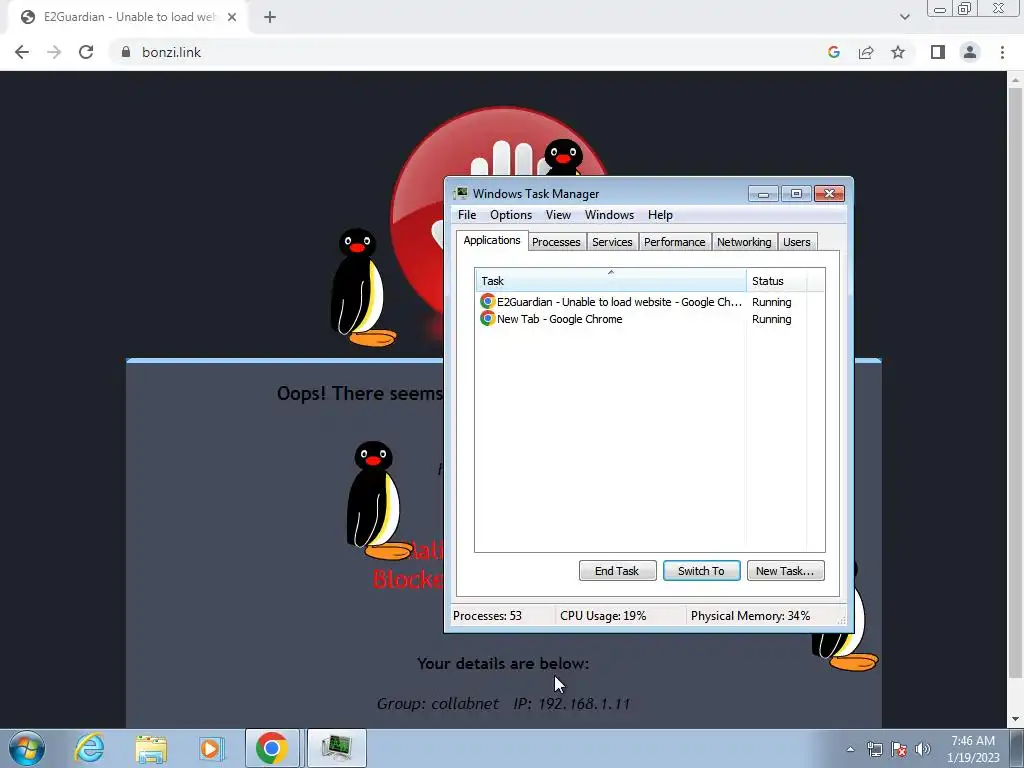Close the E2Guardian browser tab
This screenshot has width=1024, height=768.
(232, 17)
